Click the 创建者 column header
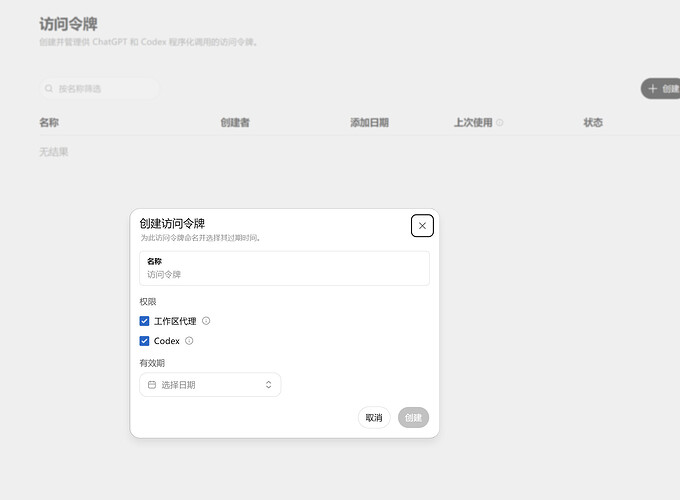680x500 pixels. [x=235, y=123]
